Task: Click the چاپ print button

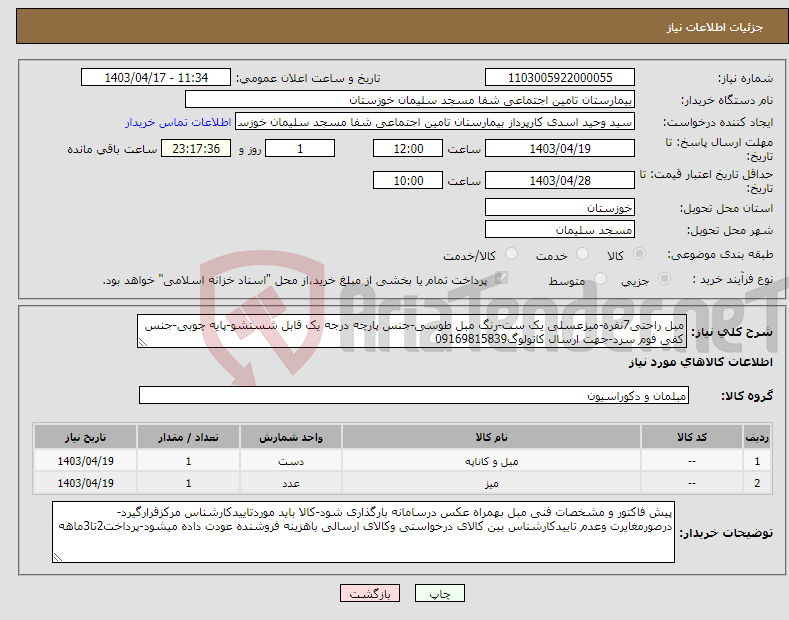Action: (440, 593)
